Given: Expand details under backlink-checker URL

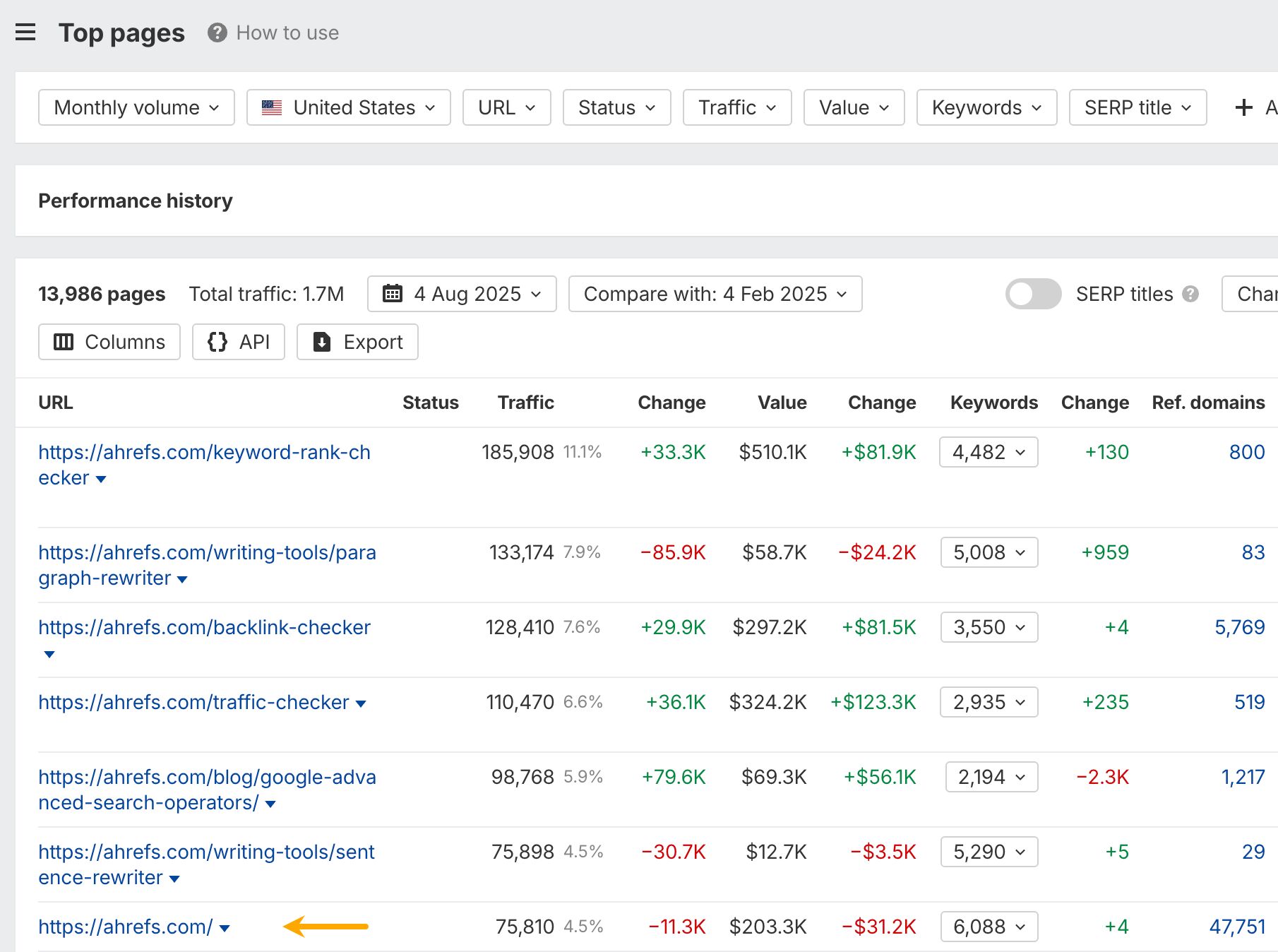Looking at the screenshot, I should pyautogui.click(x=48, y=654).
